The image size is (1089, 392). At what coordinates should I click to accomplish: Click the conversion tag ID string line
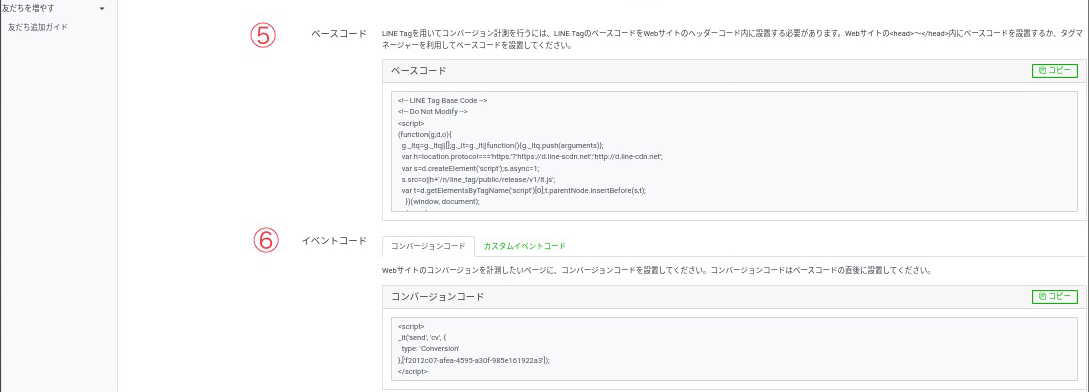point(474,360)
